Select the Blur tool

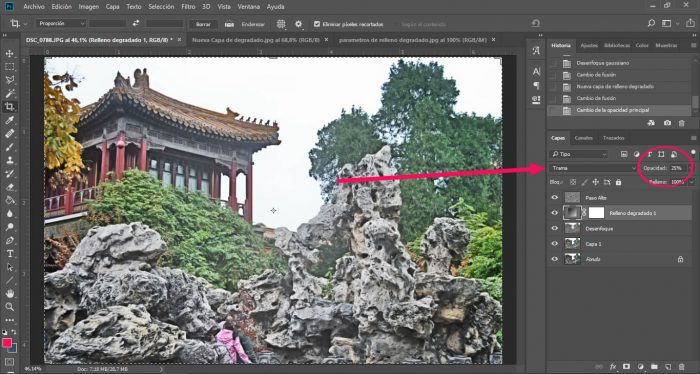coord(9,214)
